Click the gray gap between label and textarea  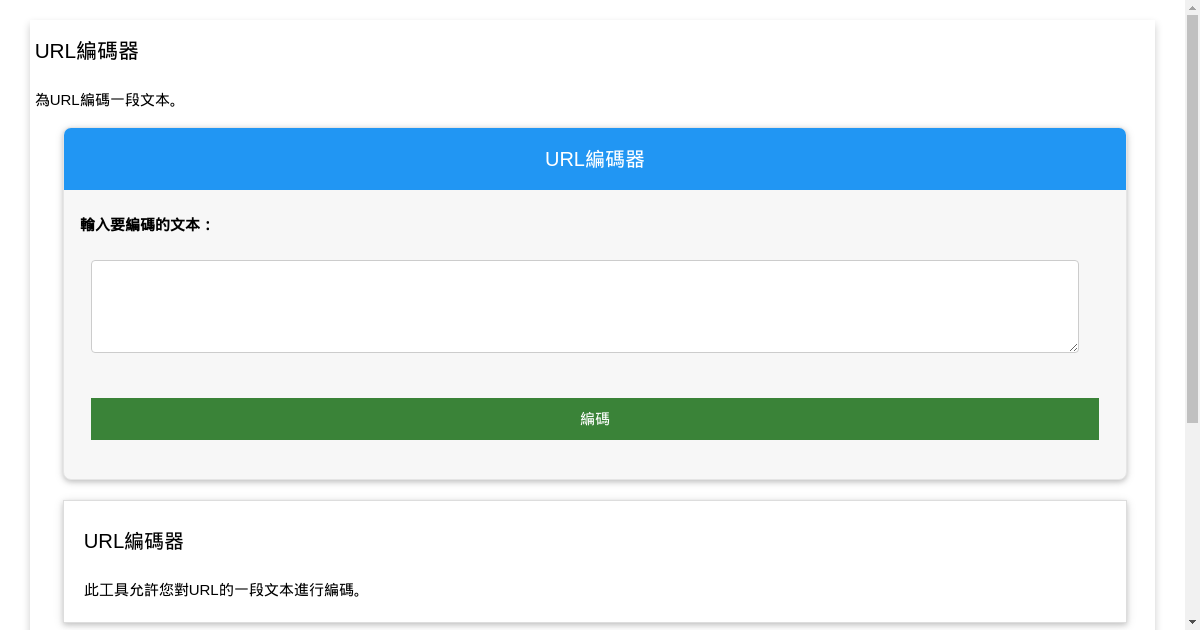[x=594, y=247]
